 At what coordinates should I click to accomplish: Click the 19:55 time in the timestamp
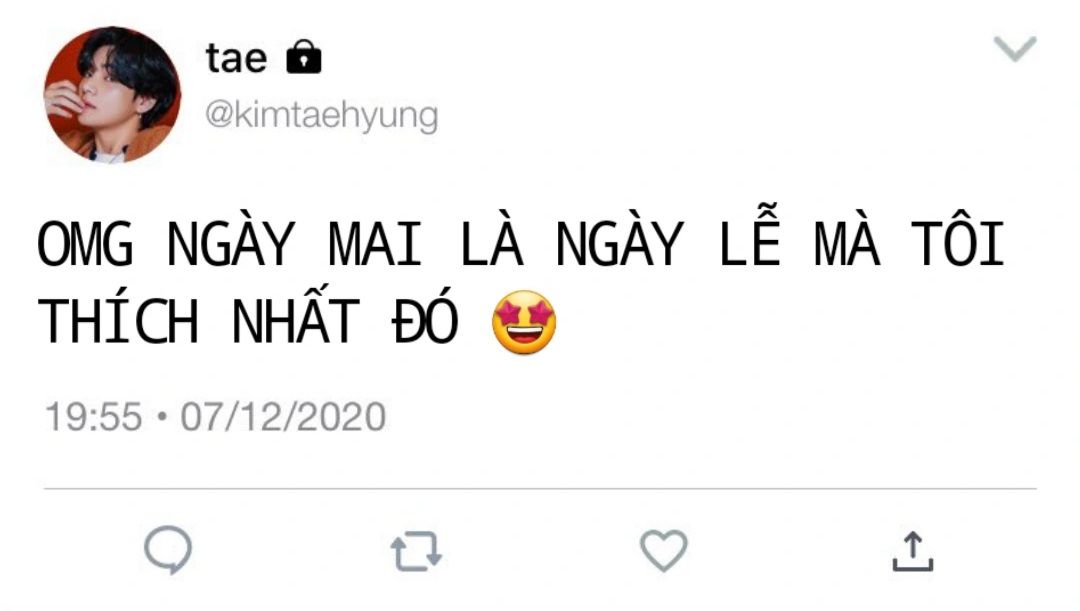pyautogui.click(x=93, y=417)
